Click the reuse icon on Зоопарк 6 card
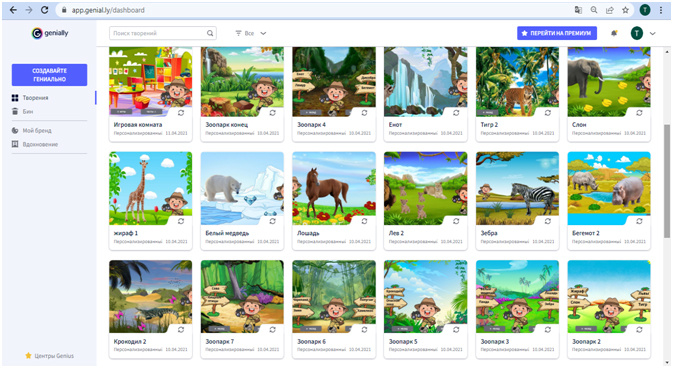 point(364,329)
